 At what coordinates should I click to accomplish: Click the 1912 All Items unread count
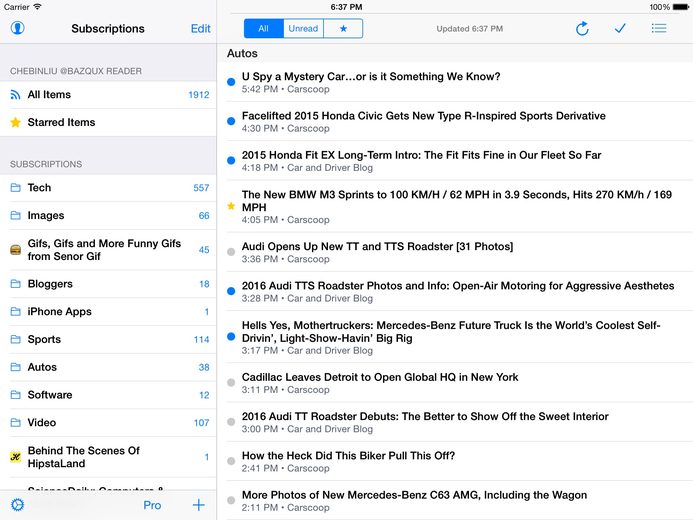(199, 95)
